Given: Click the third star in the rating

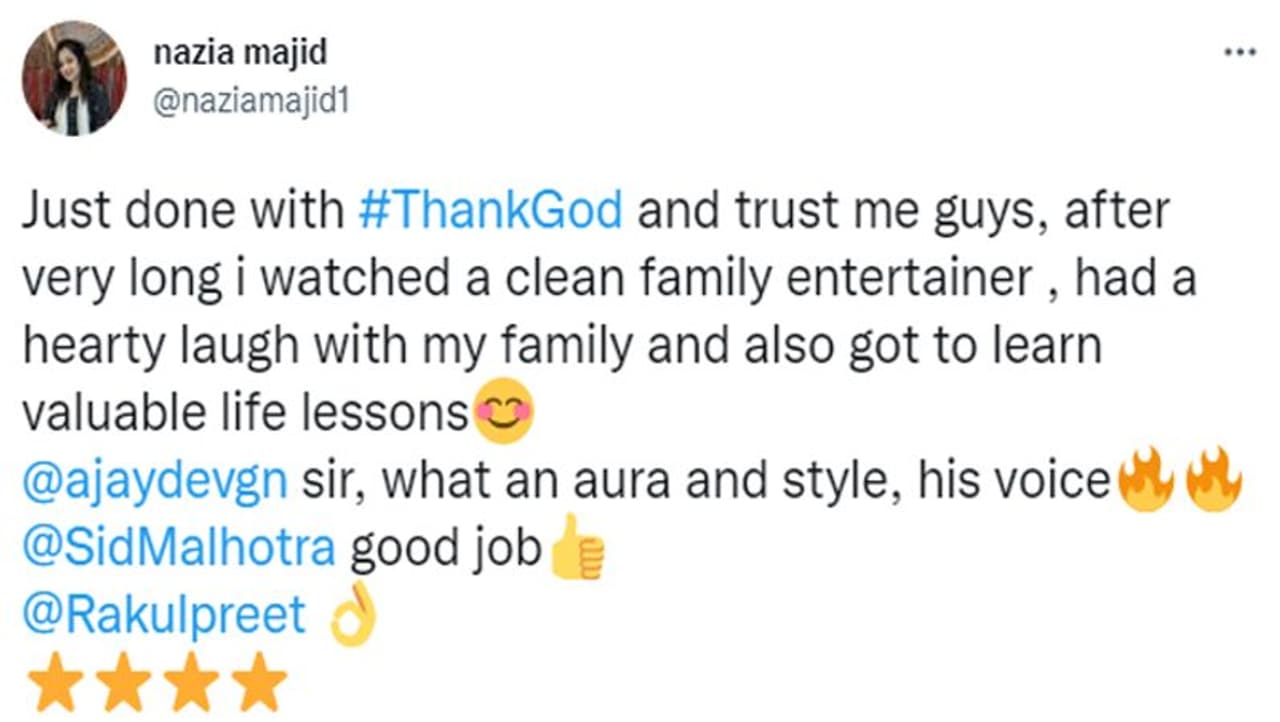Looking at the screenshot, I should pyautogui.click(x=191, y=682).
